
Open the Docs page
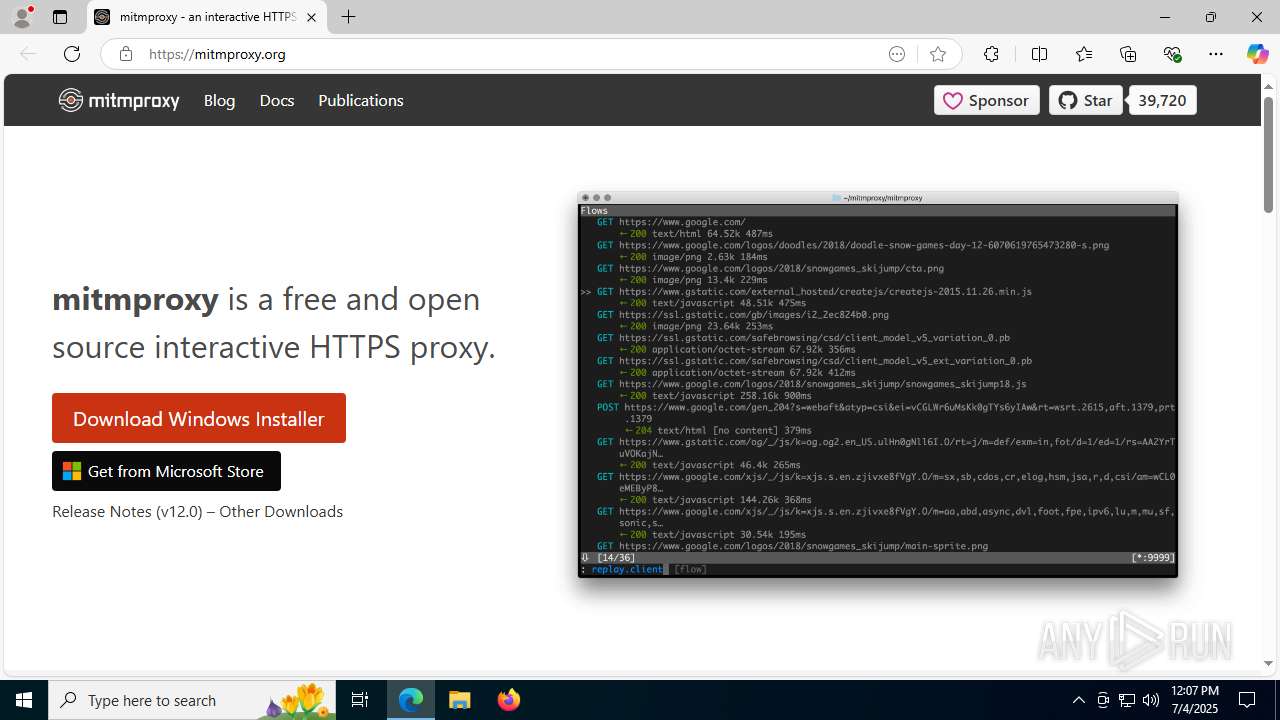point(277,100)
